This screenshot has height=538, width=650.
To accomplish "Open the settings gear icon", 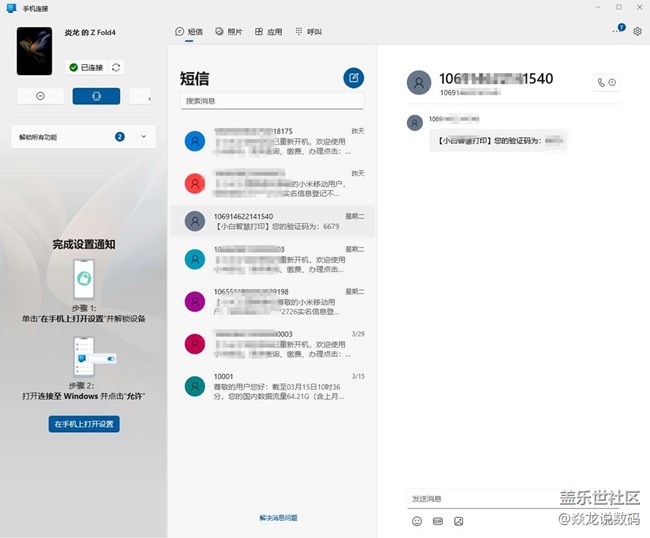I will pos(637,31).
